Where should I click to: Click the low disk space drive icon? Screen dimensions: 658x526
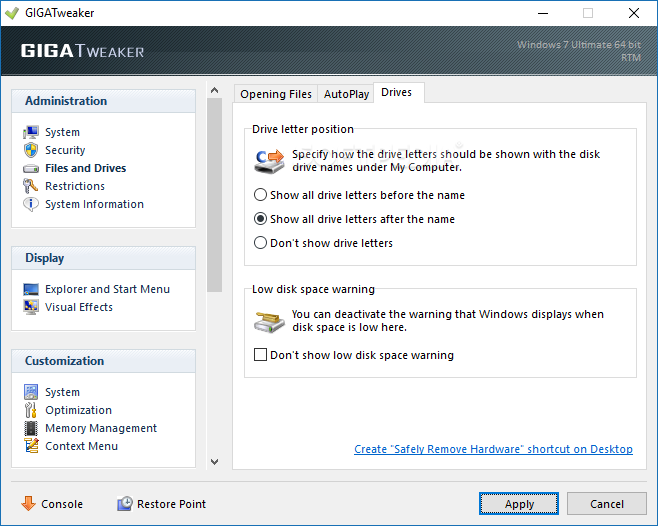point(269,322)
